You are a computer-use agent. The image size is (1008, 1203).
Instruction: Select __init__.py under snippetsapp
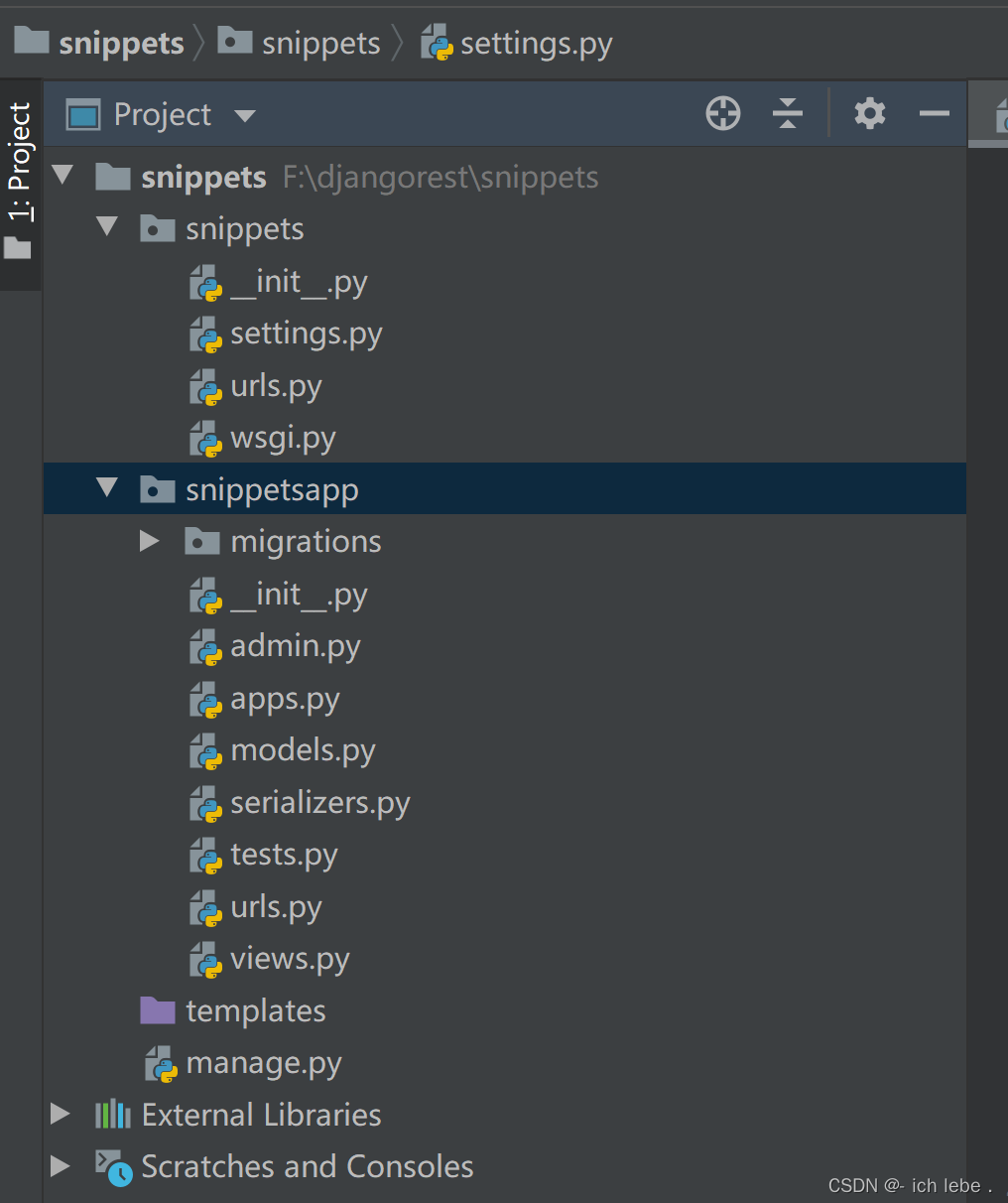click(505, 594)
